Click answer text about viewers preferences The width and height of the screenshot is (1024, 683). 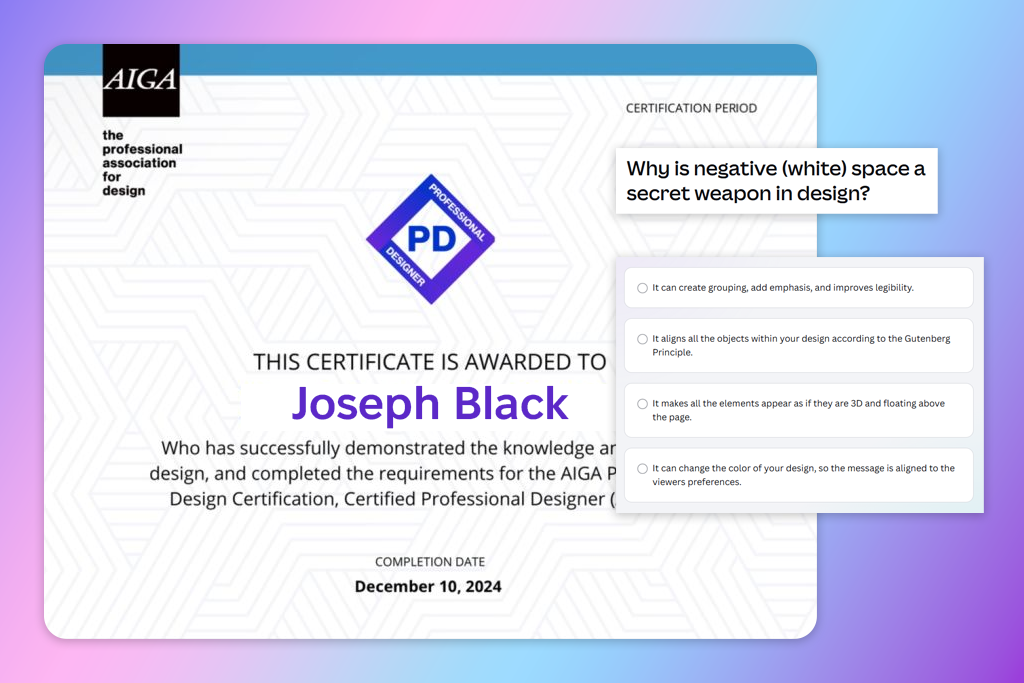803,475
